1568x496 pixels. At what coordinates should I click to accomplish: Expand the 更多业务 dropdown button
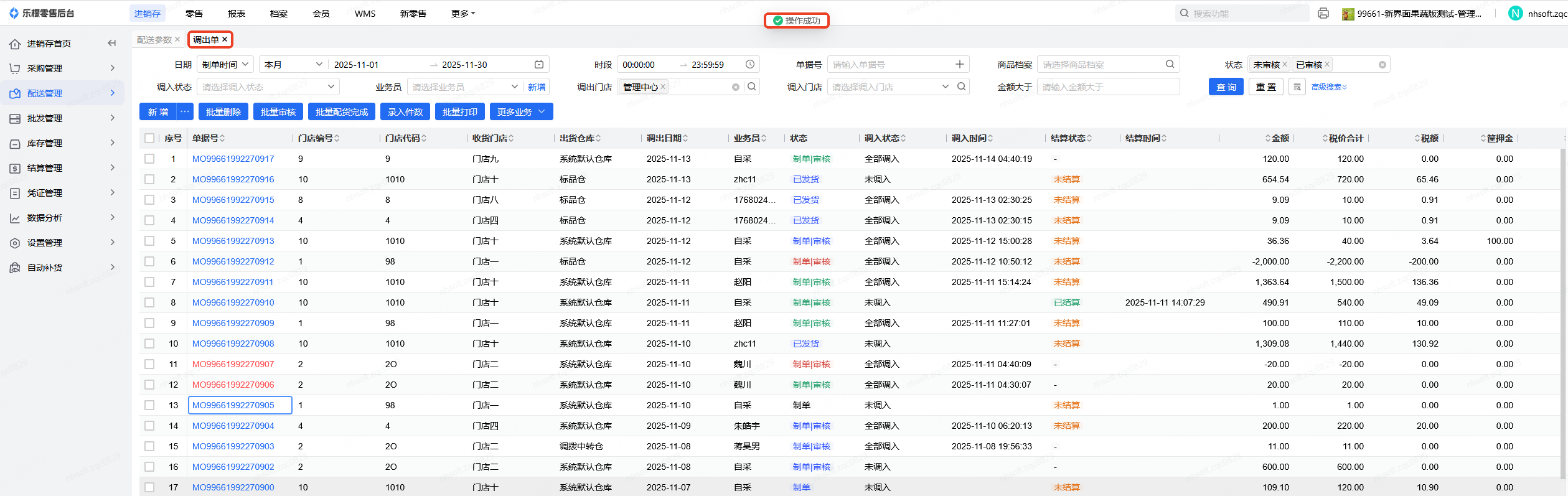click(x=521, y=112)
